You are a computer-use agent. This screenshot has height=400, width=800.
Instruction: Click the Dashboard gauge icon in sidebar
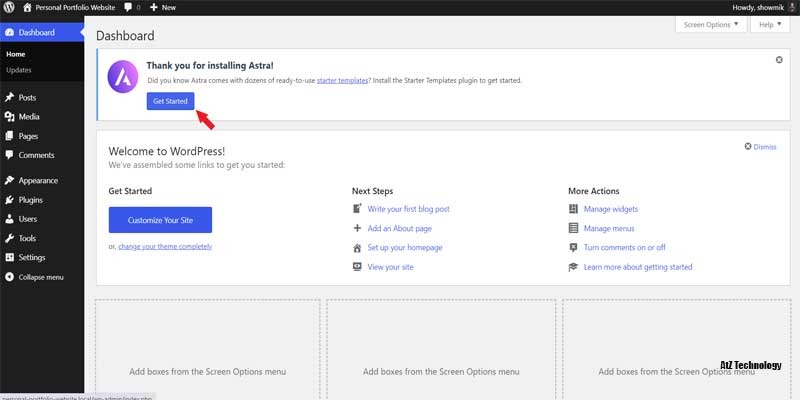click(9, 32)
